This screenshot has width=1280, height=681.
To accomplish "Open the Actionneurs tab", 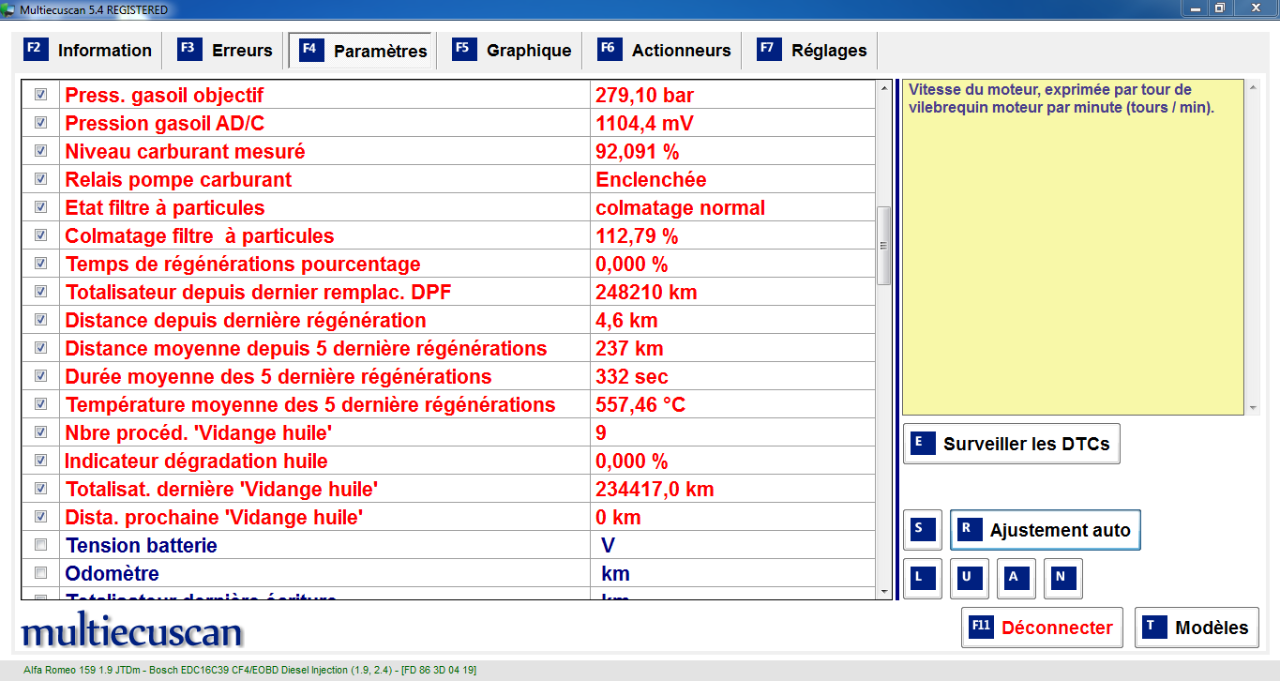I will click(x=664, y=50).
